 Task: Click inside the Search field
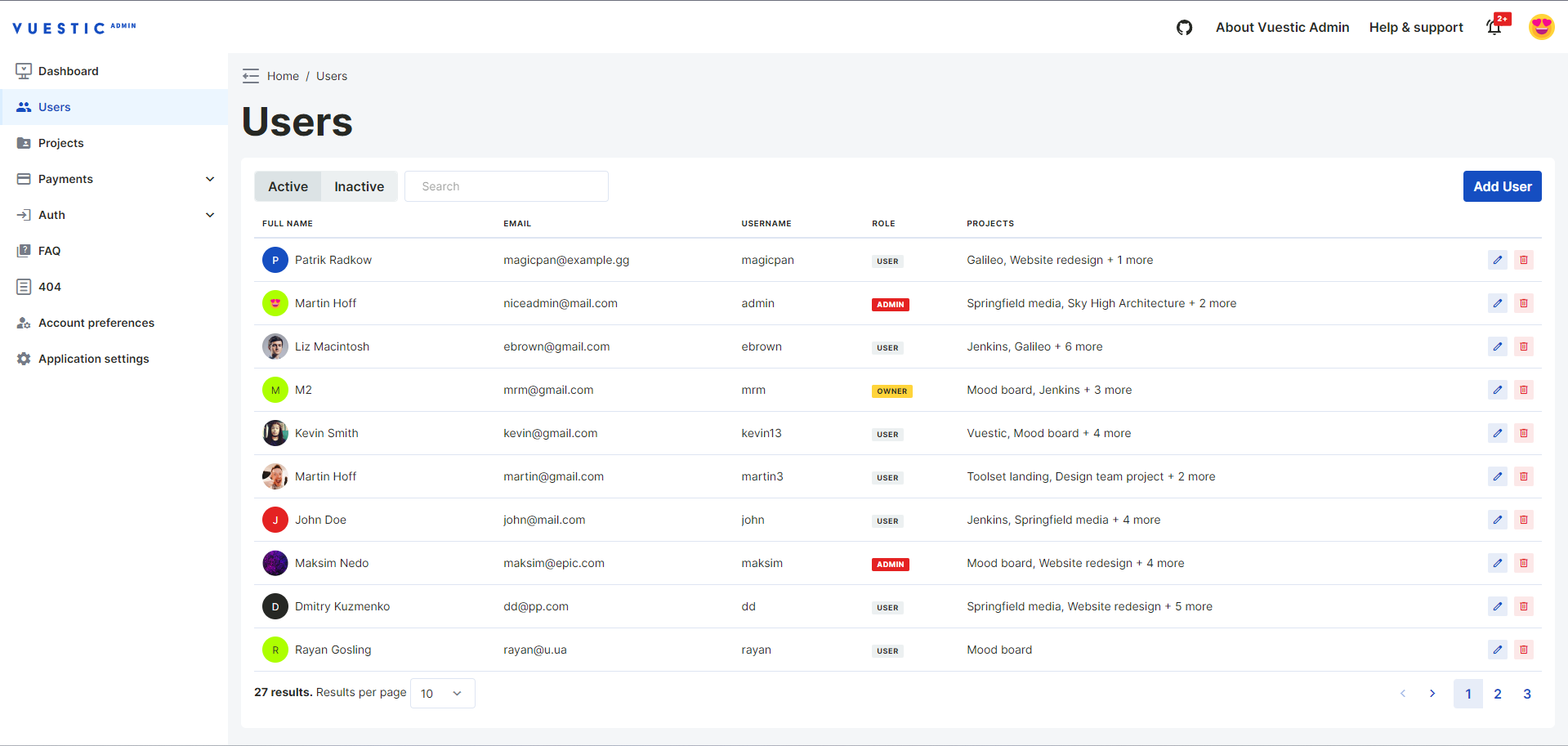click(x=506, y=186)
